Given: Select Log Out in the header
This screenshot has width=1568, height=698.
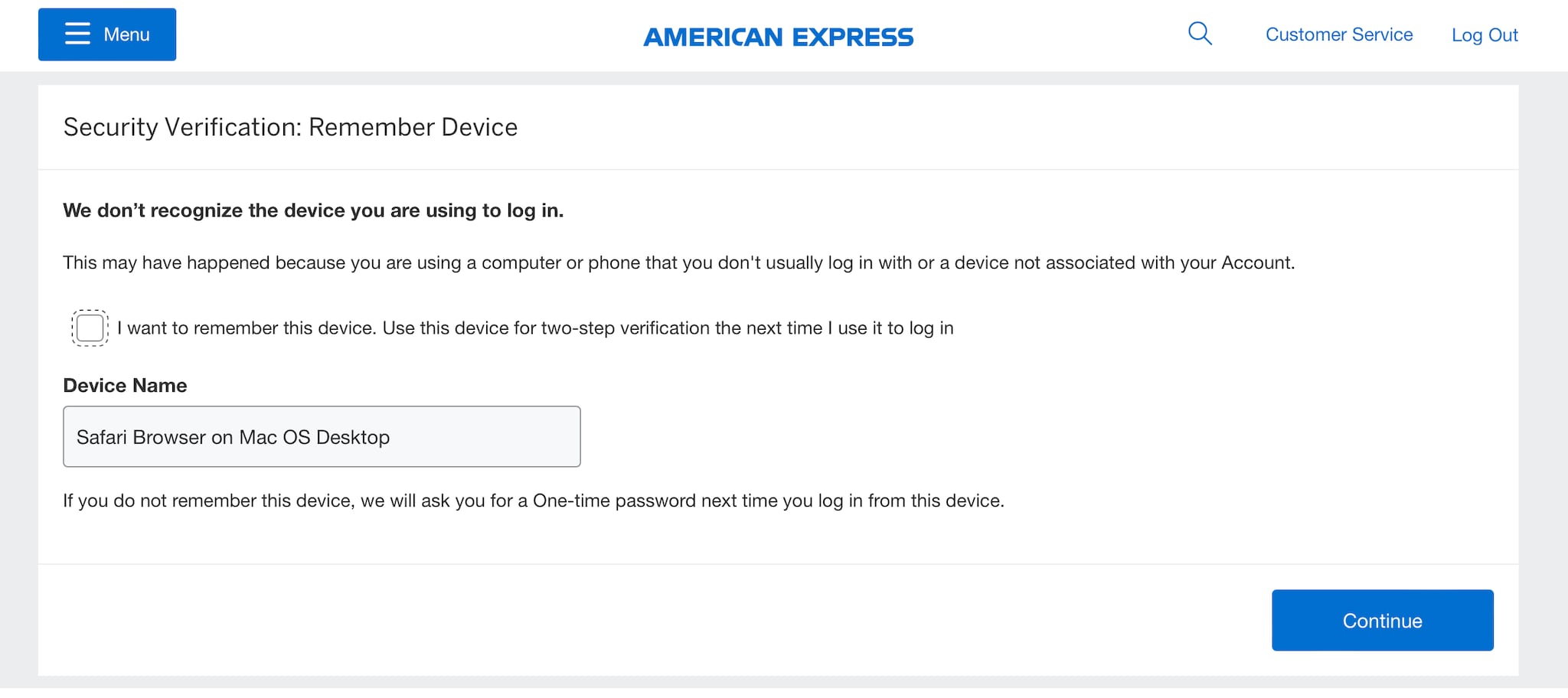Looking at the screenshot, I should coord(1484,34).
